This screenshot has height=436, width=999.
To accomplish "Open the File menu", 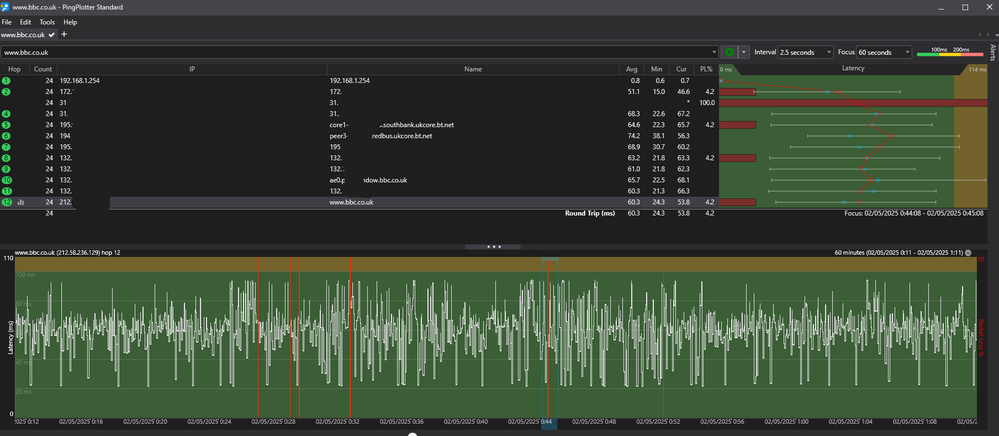I will [x=7, y=21].
